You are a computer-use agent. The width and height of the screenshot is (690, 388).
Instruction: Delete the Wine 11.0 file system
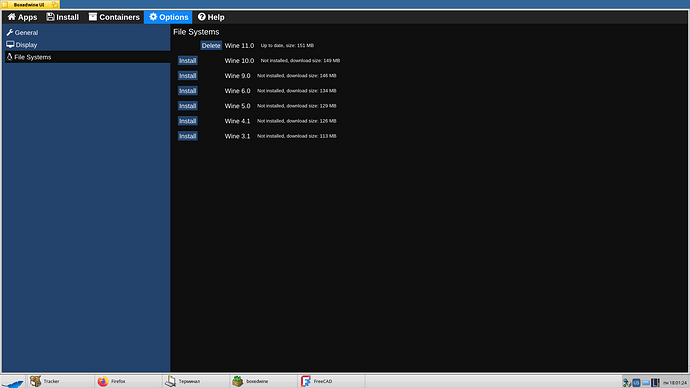(211, 45)
